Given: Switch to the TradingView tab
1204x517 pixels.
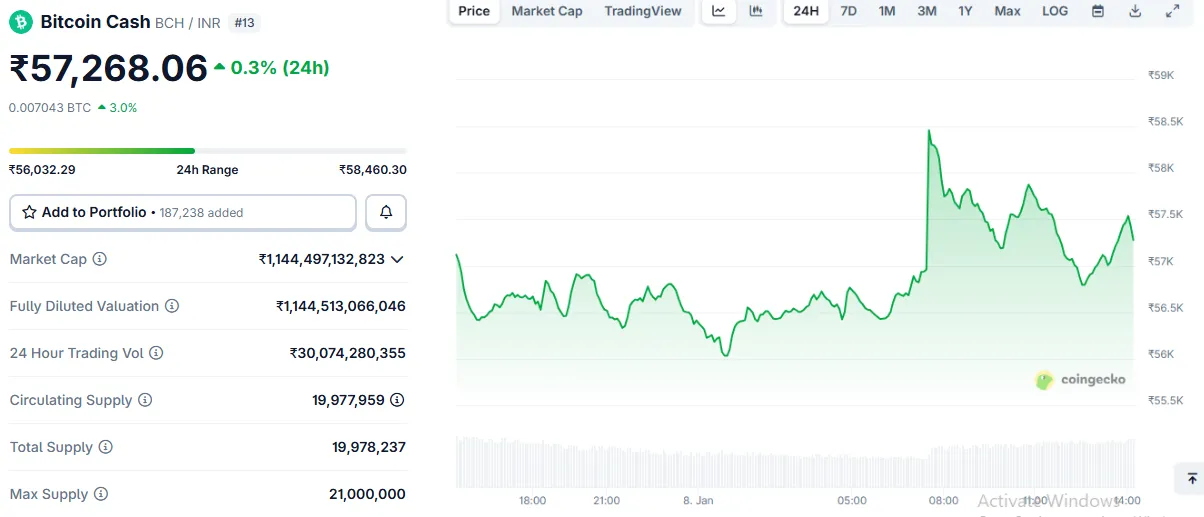Looking at the screenshot, I should point(643,11).
